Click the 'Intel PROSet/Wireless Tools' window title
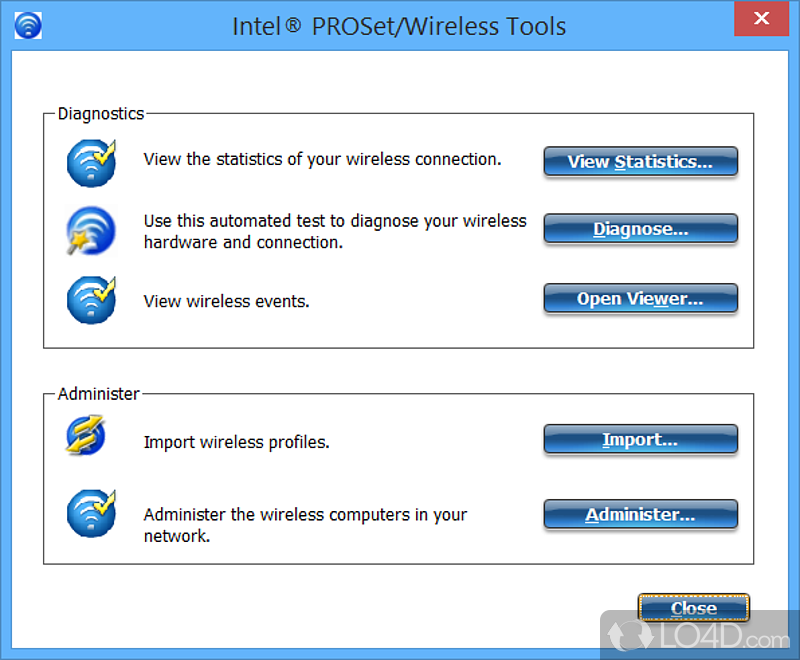The width and height of the screenshot is (800, 660). [399, 27]
